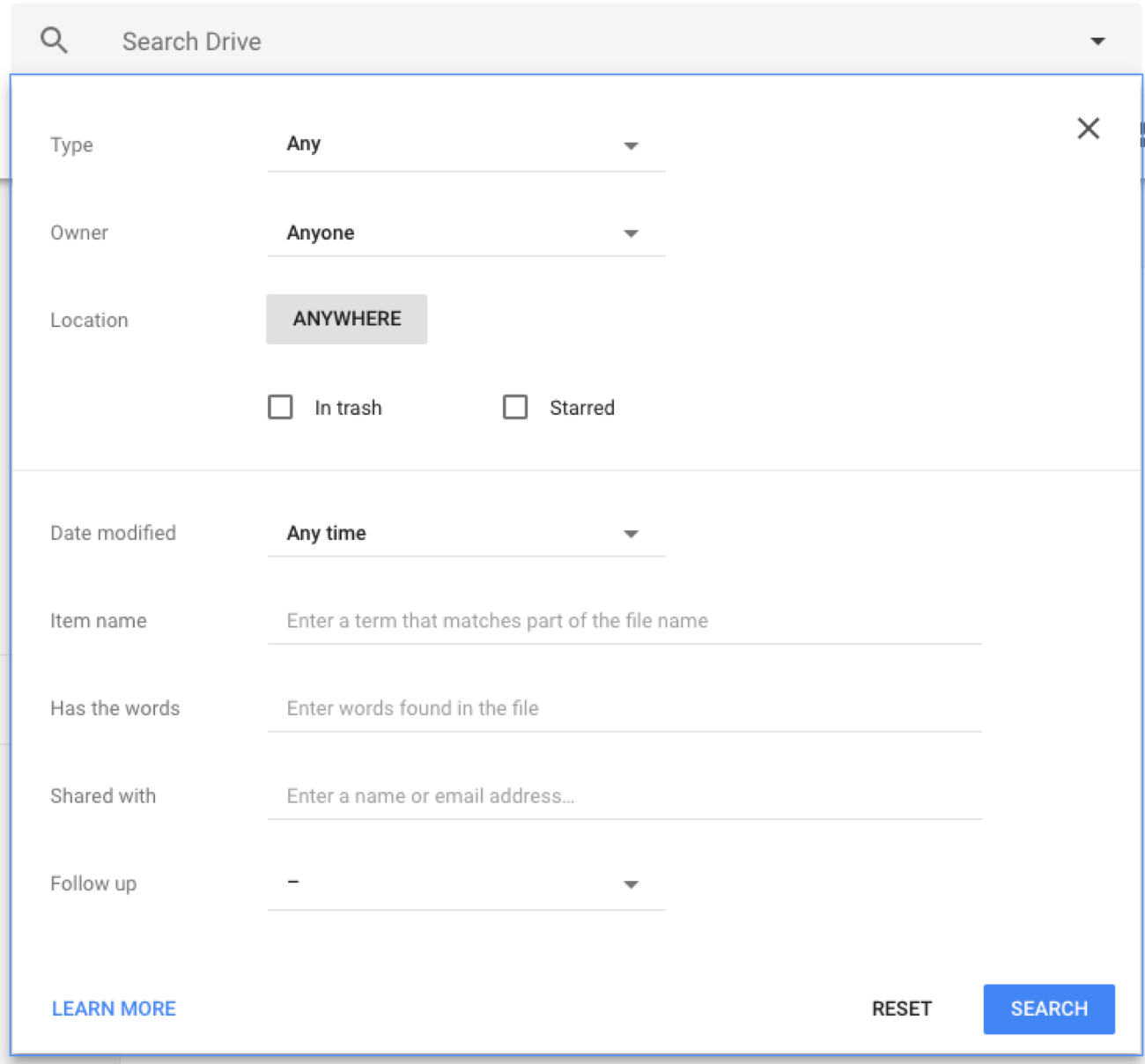Open the Type dropdown arrow
This screenshot has height=1064, width=1145.
[x=632, y=145]
